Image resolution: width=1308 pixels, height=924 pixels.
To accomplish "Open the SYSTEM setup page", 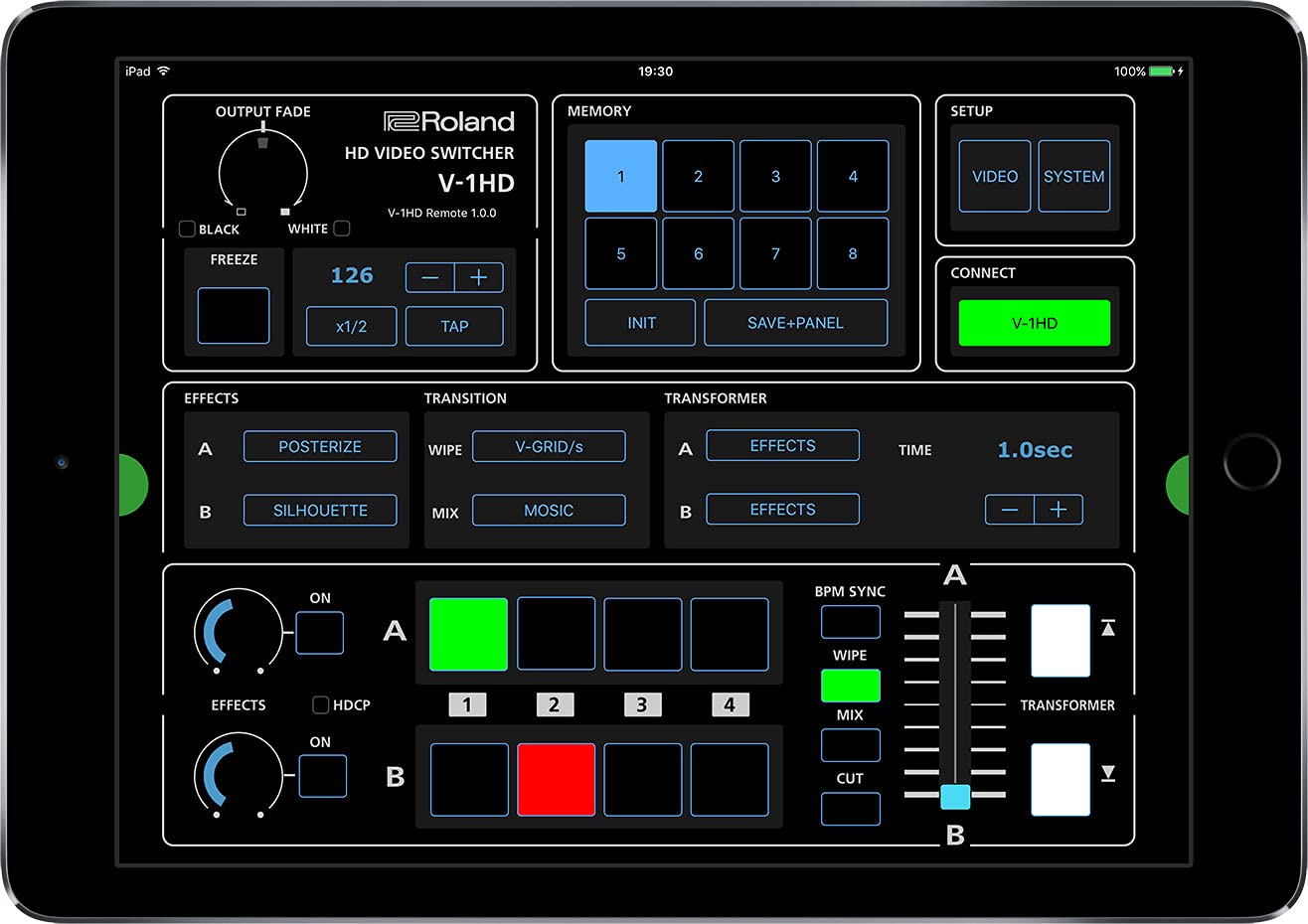I will [1074, 176].
